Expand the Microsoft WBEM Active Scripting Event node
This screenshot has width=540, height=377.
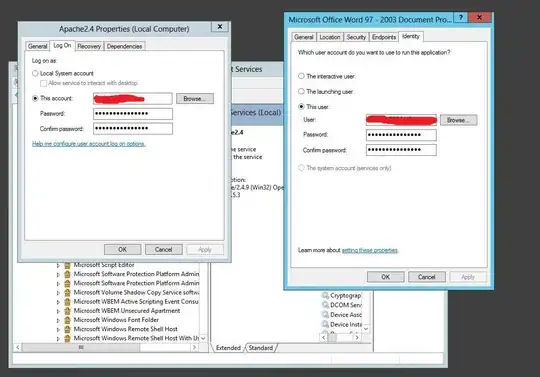click(x=58, y=302)
